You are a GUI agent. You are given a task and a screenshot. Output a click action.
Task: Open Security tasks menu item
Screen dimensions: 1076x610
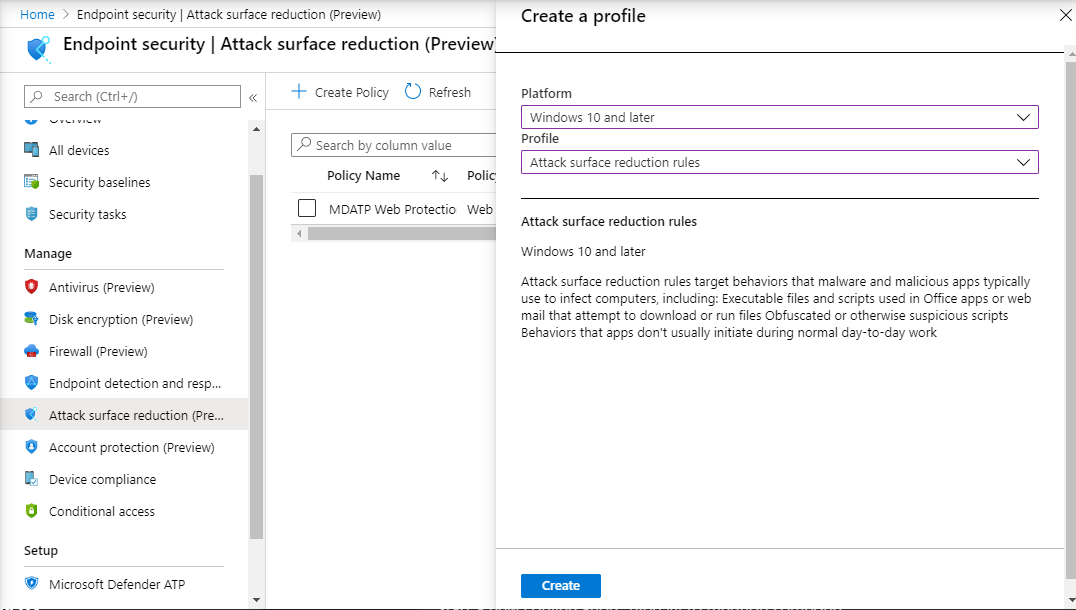87,214
